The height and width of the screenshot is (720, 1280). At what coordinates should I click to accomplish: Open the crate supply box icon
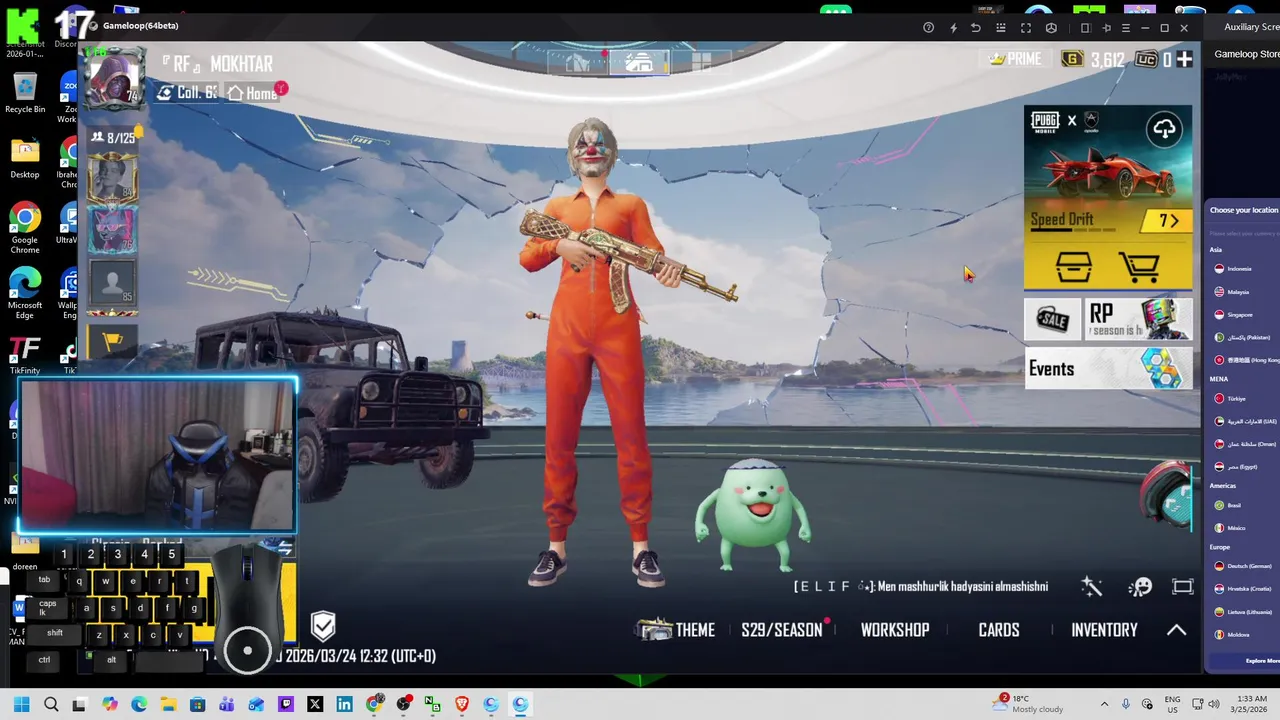coord(1074,267)
